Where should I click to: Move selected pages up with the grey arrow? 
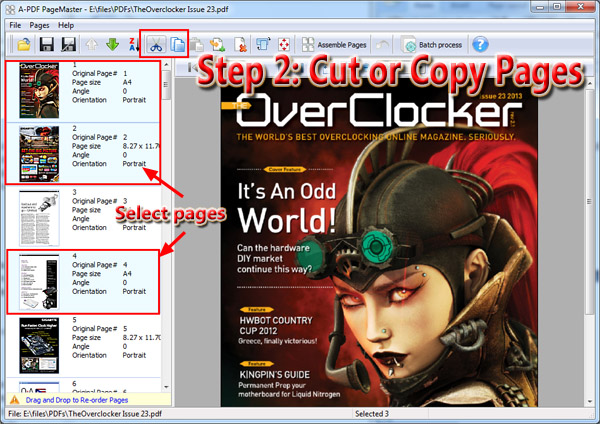point(91,44)
